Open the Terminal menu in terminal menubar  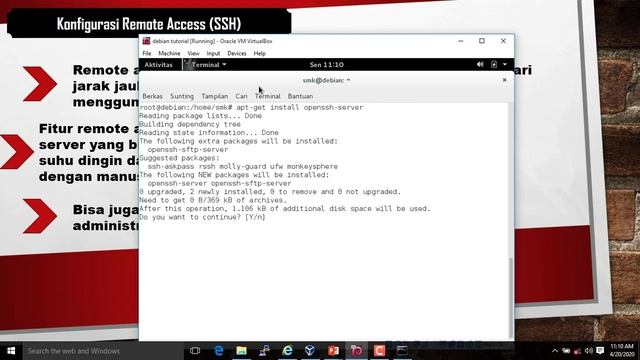268,96
